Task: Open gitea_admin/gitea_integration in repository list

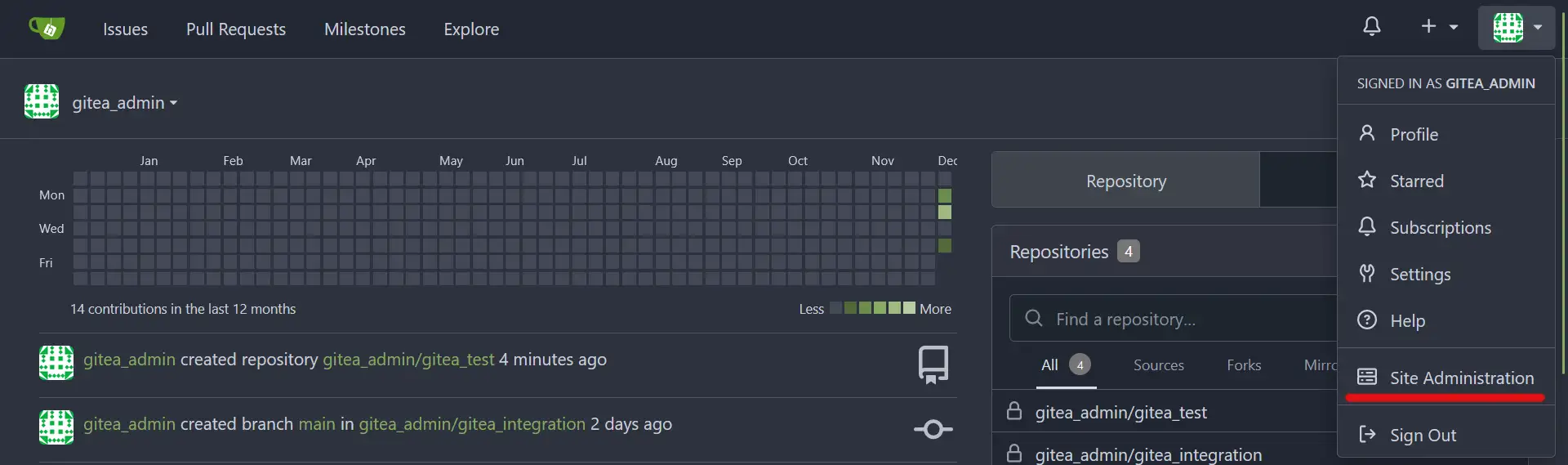Action: pos(1149,454)
